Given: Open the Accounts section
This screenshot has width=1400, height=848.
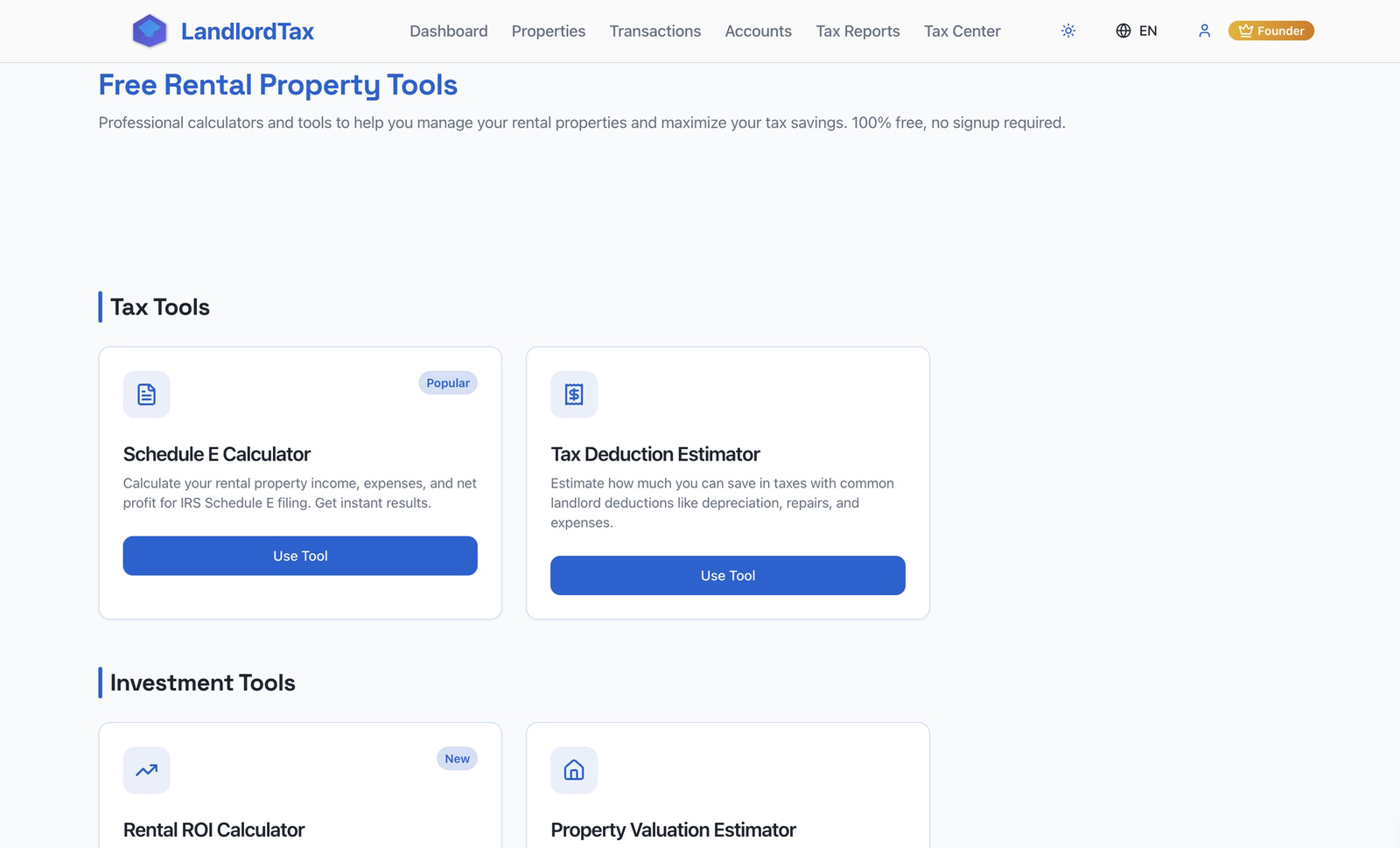Looking at the screenshot, I should (x=758, y=32).
